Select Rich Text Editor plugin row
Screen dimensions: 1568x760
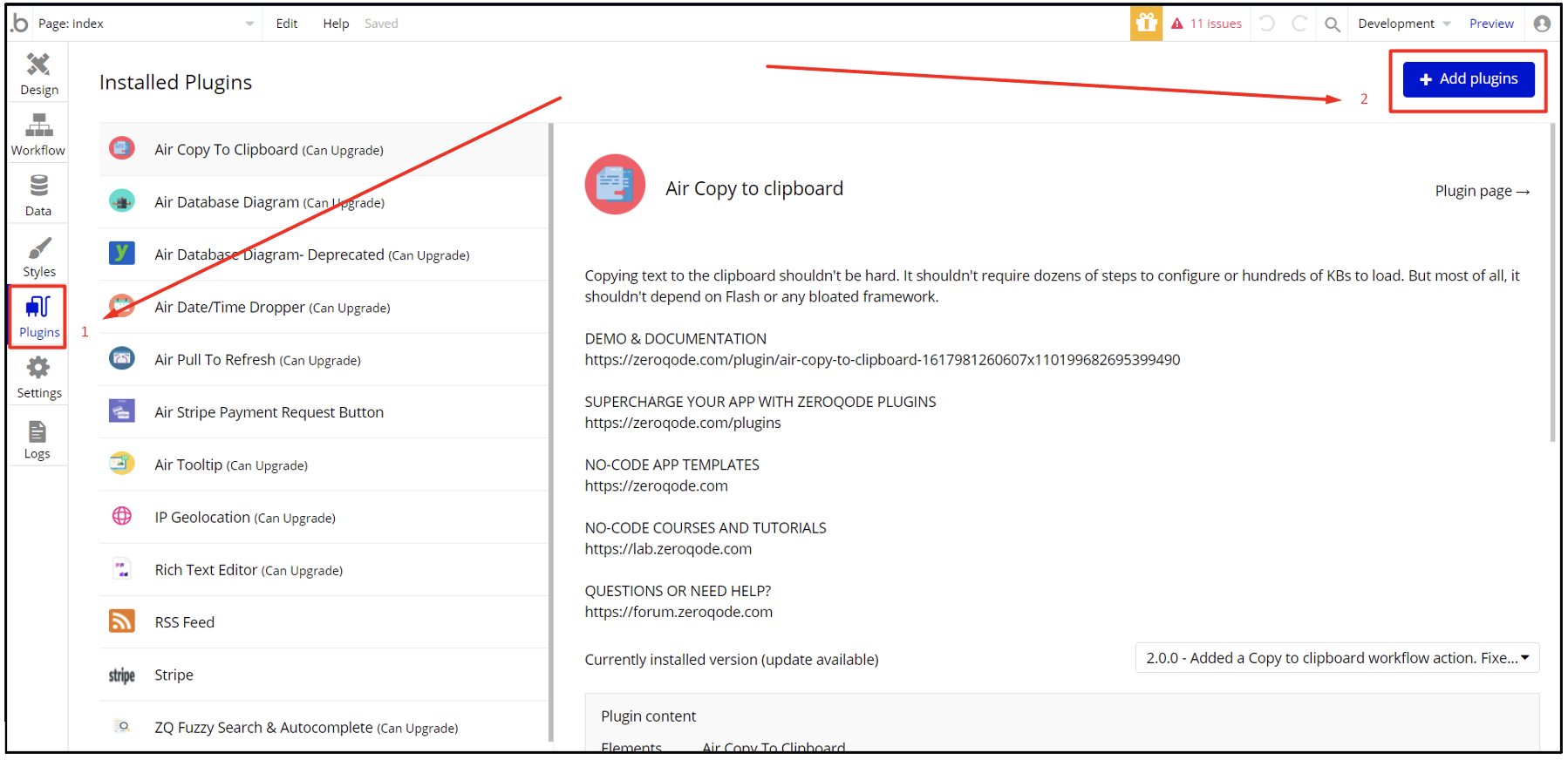tap(324, 569)
